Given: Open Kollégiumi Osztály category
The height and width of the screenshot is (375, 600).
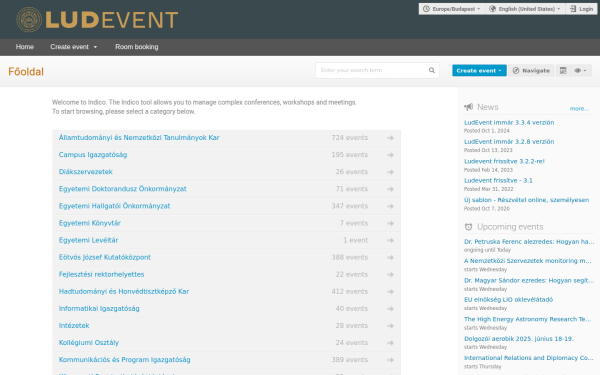Looking at the screenshot, I should [x=89, y=342].
